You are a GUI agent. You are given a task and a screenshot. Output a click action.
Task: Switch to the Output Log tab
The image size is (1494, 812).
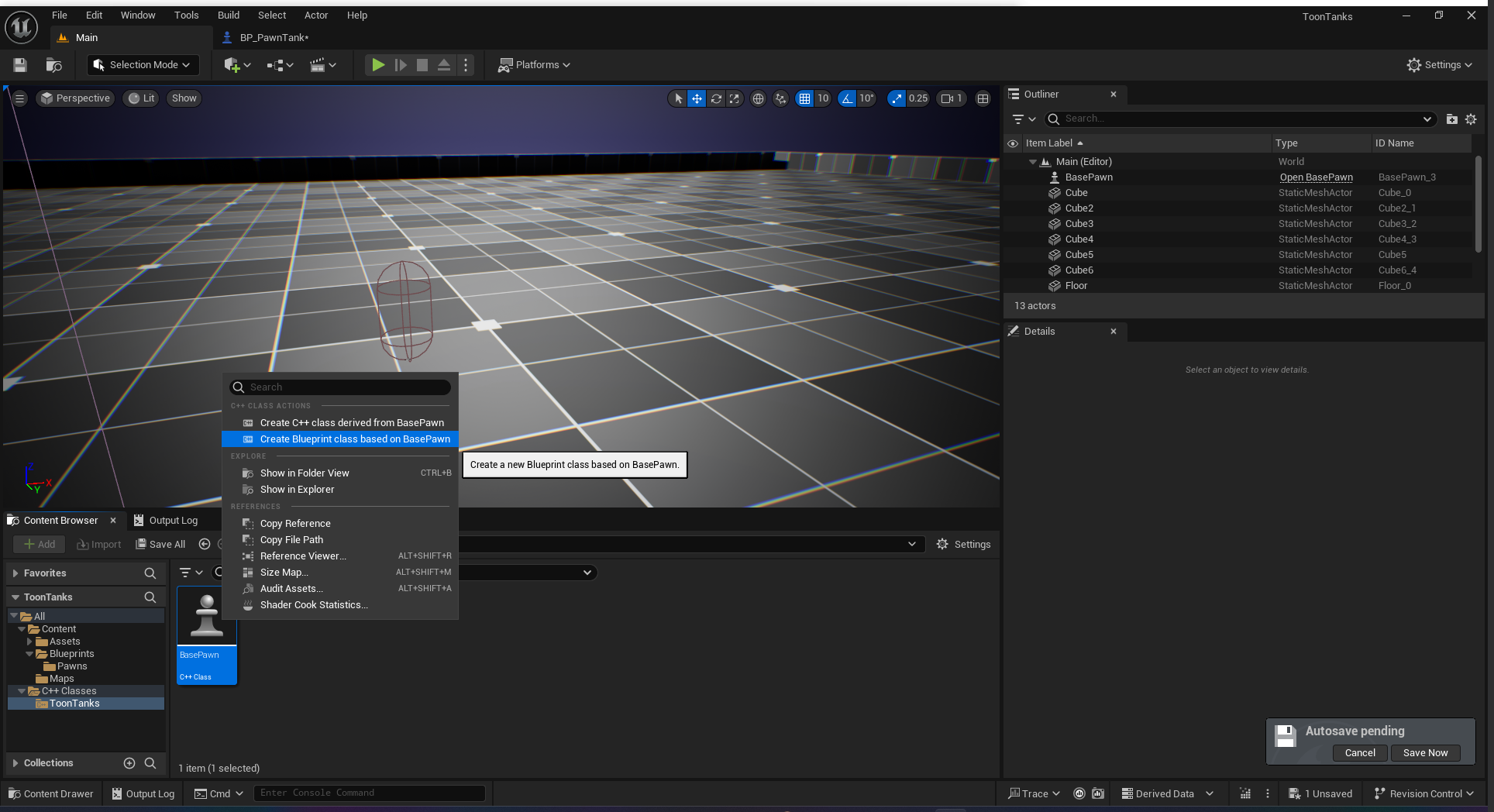[165, 521]
